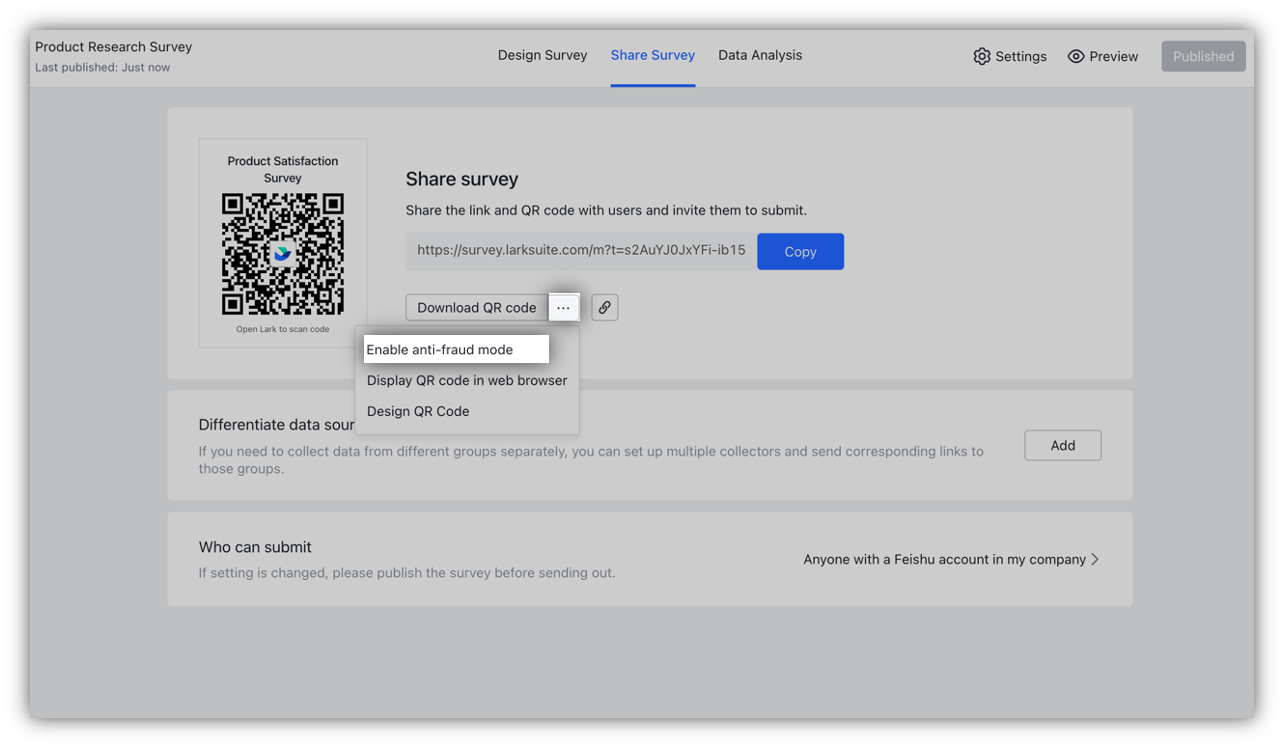Open the ellipsis (...) options icon
The width and height of the screenshot is (1284, 748).
563,307
